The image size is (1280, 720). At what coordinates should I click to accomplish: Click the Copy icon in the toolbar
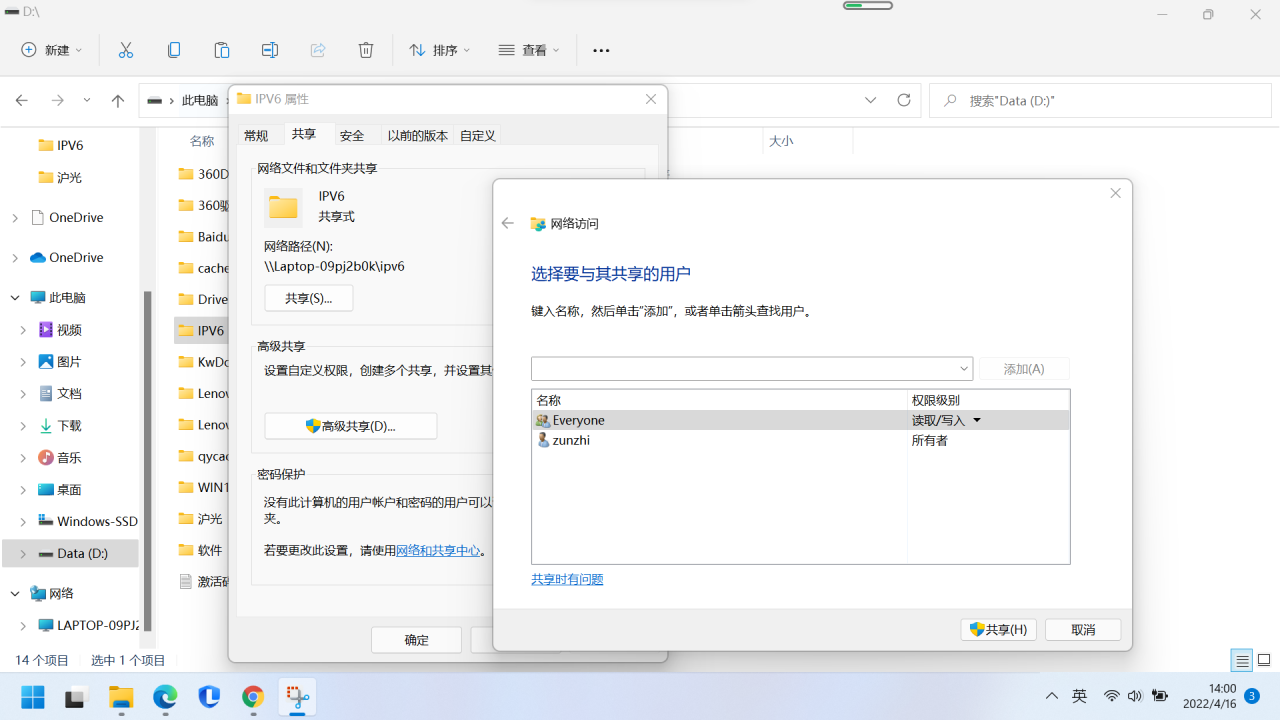tap(173, 49)
